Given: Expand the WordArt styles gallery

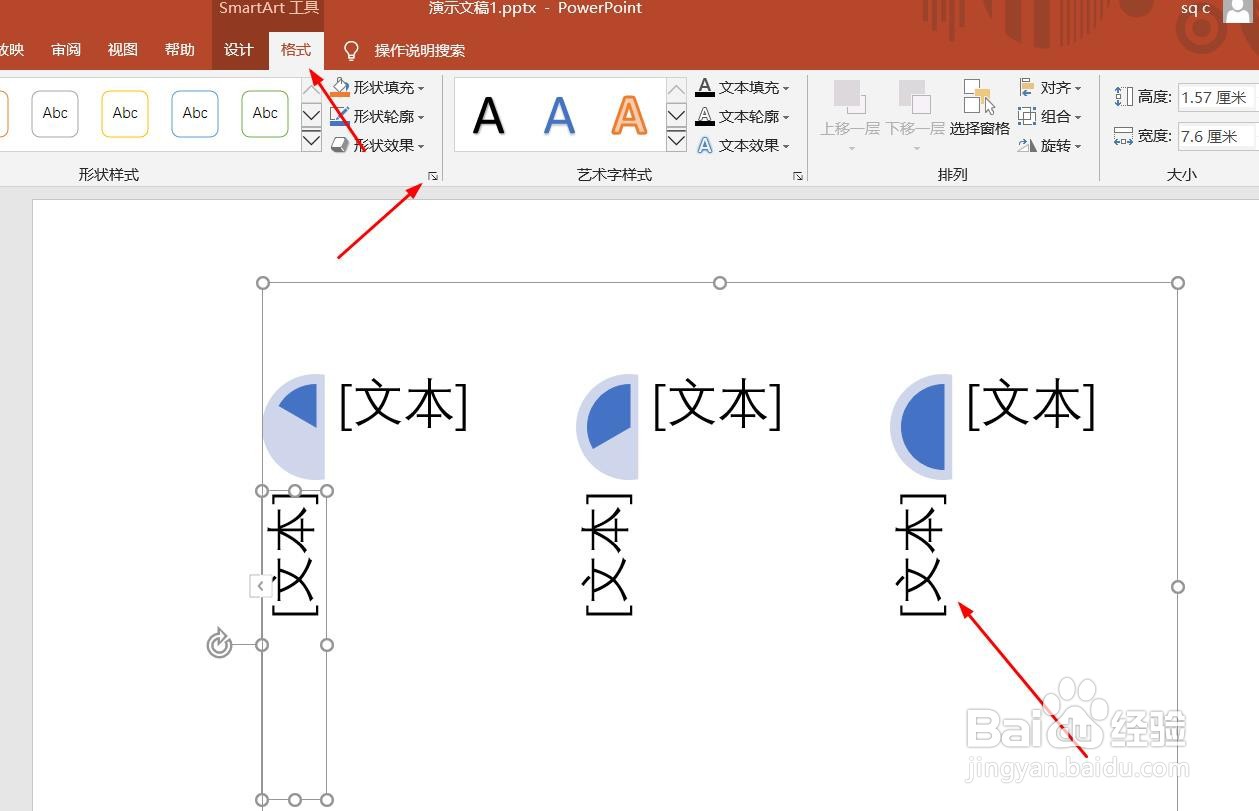Looking at the screenshot, I should (x=676, y=140).
